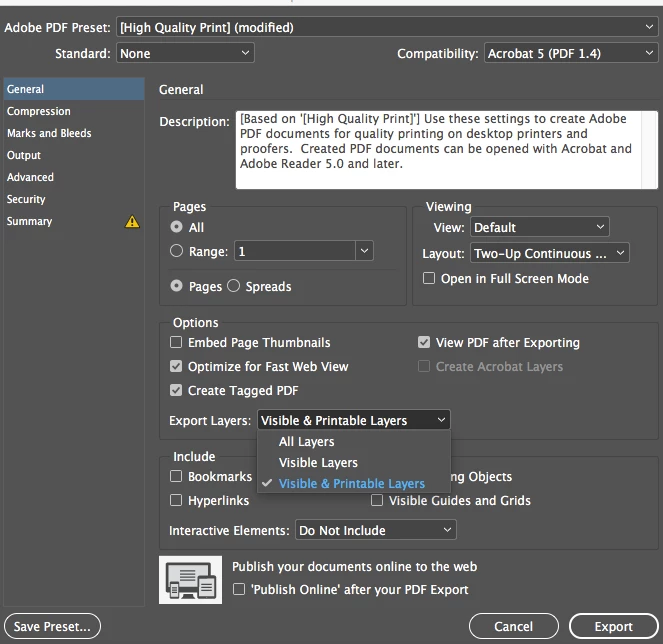Expand the Layout dropdown
Viewport: 663px width, 644px height.
coord(549,253)
